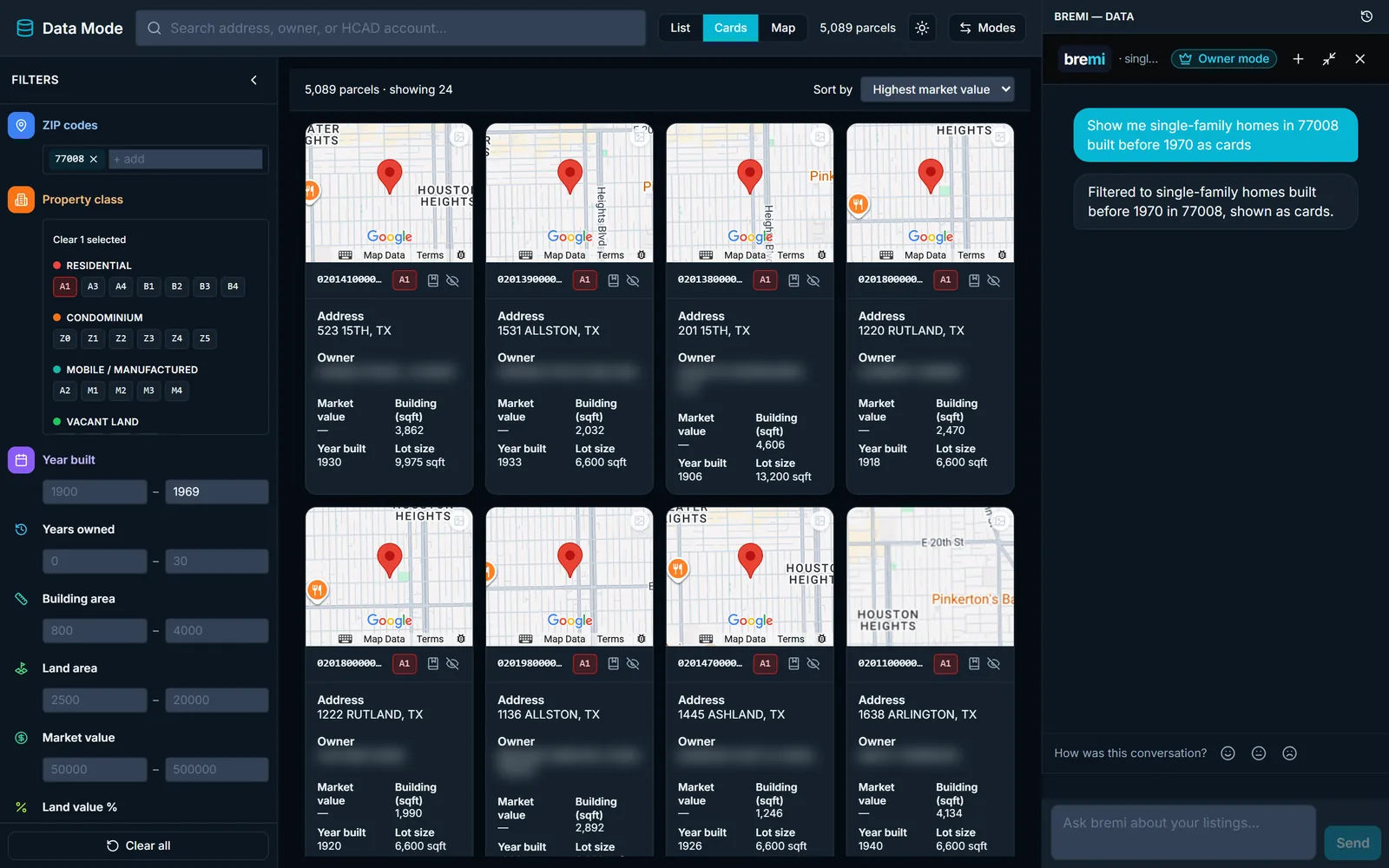Open the Owner mode selector in bremi

pos(1224,59)
